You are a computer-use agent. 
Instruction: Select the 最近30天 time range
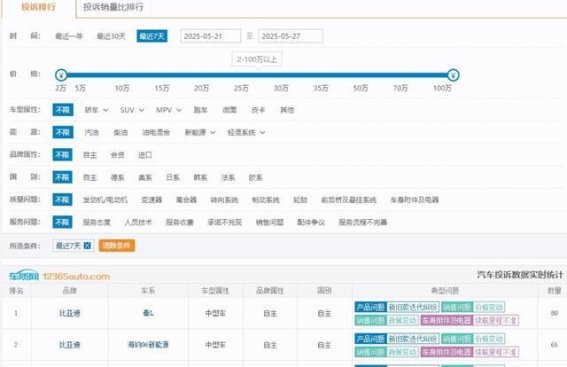[111, 36]
